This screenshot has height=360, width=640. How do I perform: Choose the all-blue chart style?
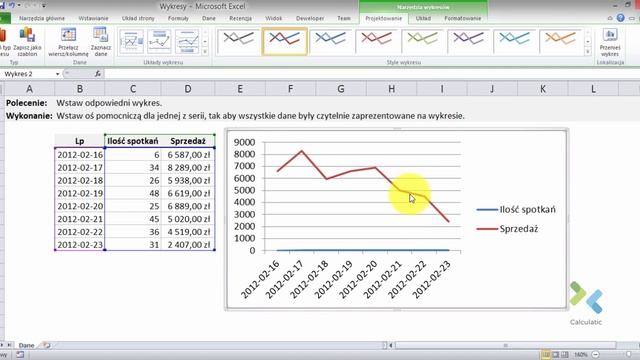tap(331, 41)
